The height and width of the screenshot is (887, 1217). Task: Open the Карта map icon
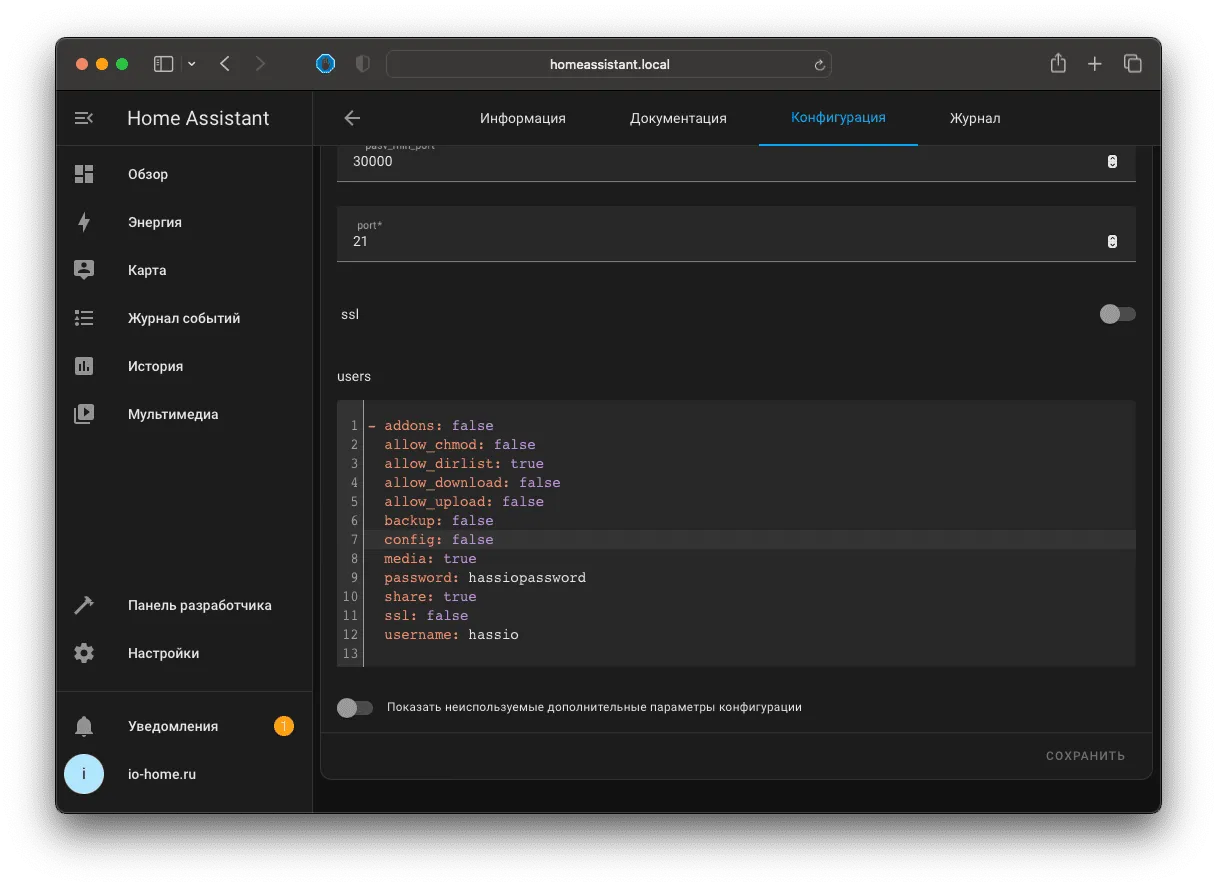(x=84, y=270)
